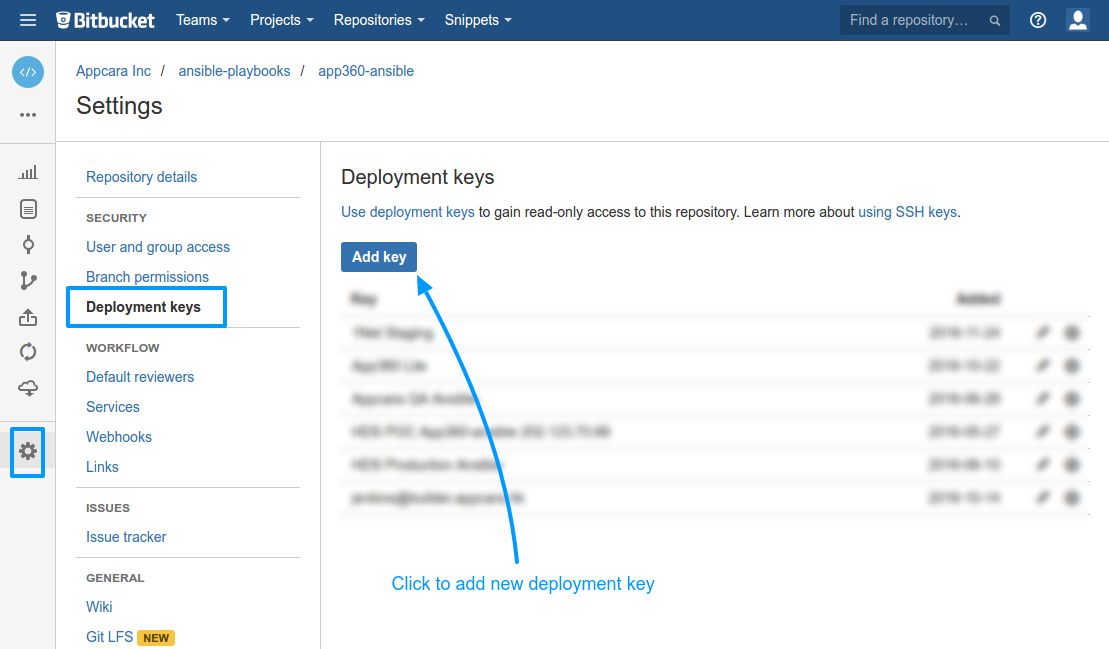This screenshot has width=1109, height=649.
Task: Click the repository code avatar icon
Action: tap(28, 72)
